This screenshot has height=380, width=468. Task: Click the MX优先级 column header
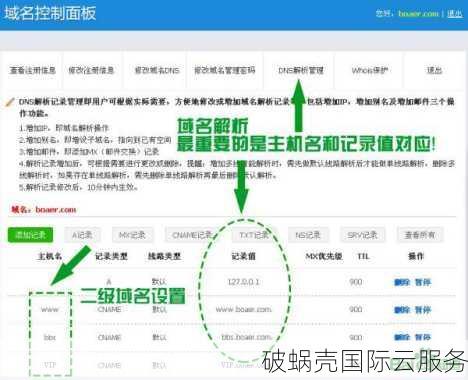(324, 256)
